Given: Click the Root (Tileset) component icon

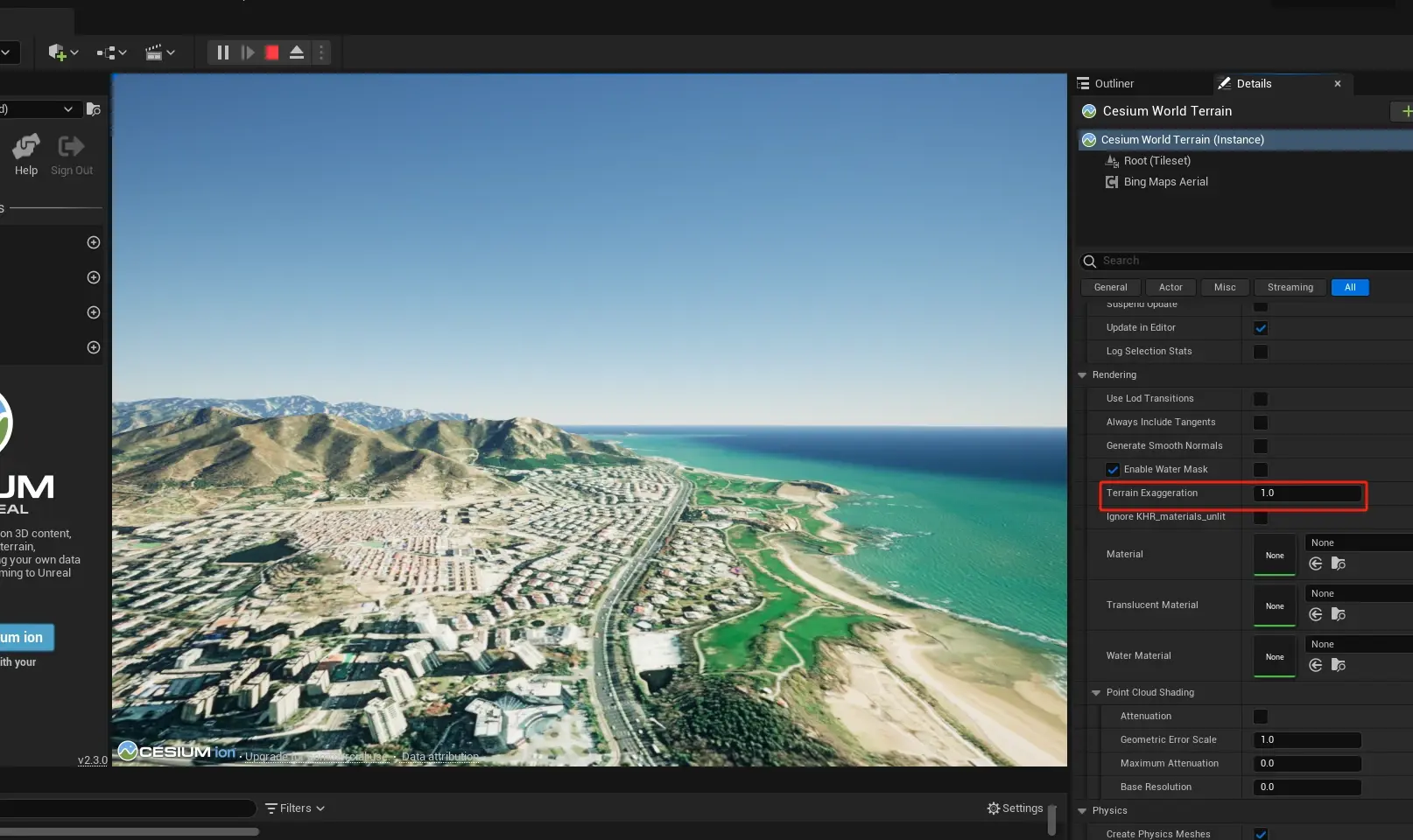Looking at the screenshot, I should [1112, 161].
